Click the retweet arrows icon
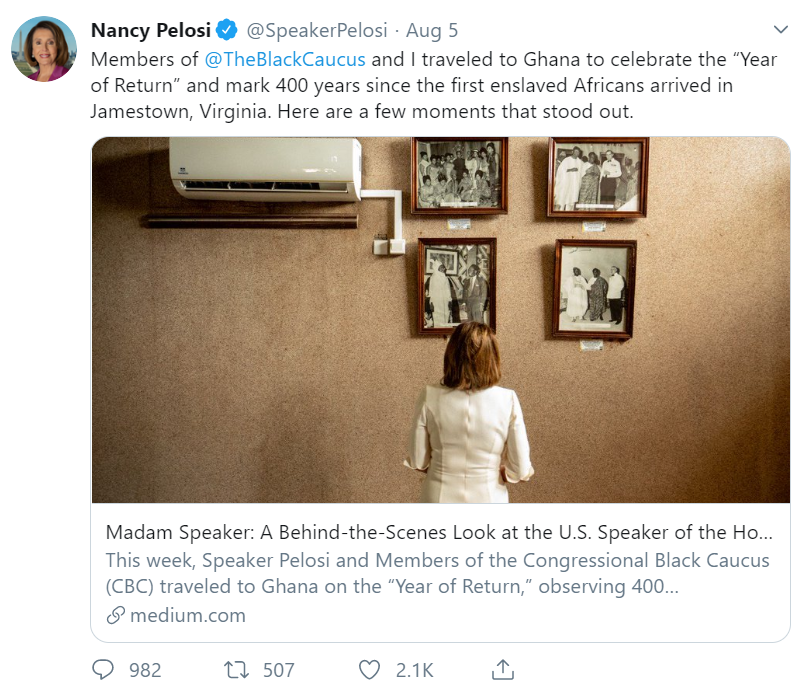This screenshot has height=694, width=801. (x=238, y=669)
